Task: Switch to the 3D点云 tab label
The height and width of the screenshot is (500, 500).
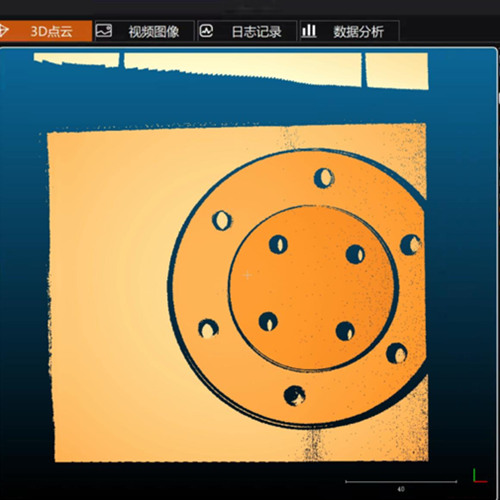Action: [51, 31]
